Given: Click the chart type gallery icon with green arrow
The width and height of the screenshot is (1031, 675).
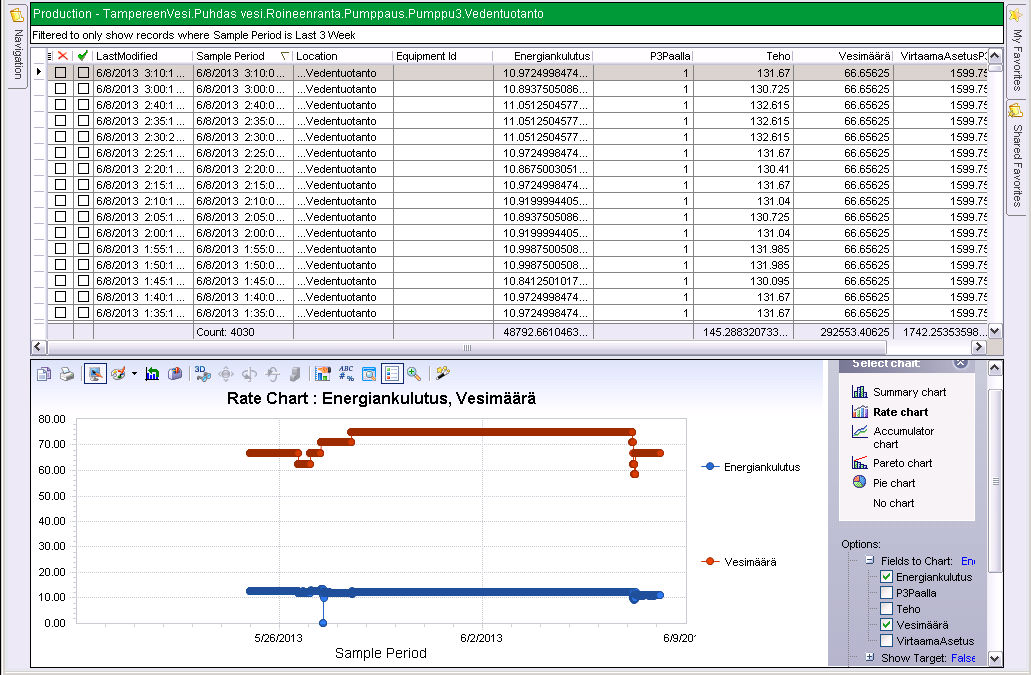Looking at the screenshot, I should [153, 374].
